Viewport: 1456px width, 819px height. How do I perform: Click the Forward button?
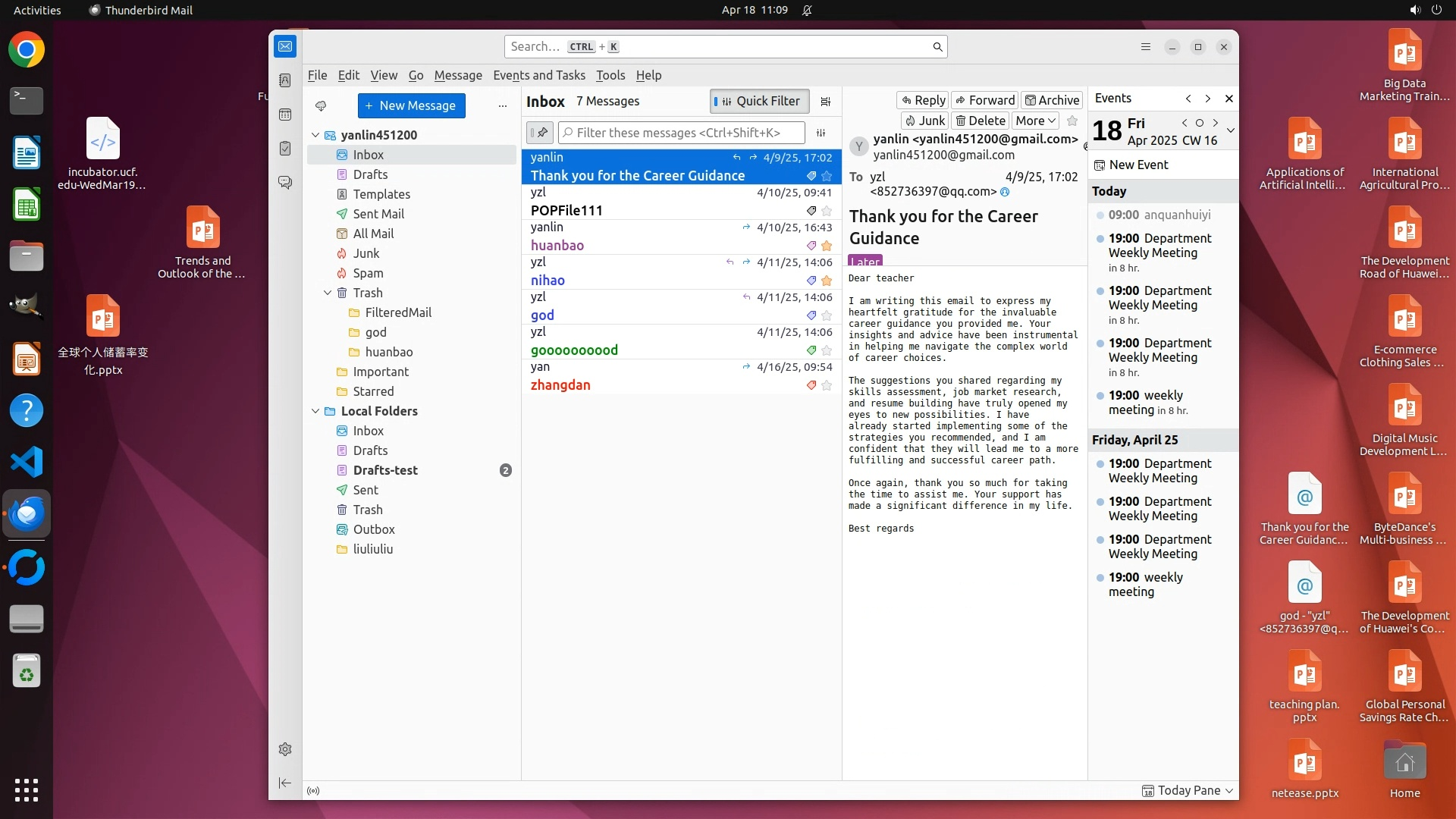[984, 100]
